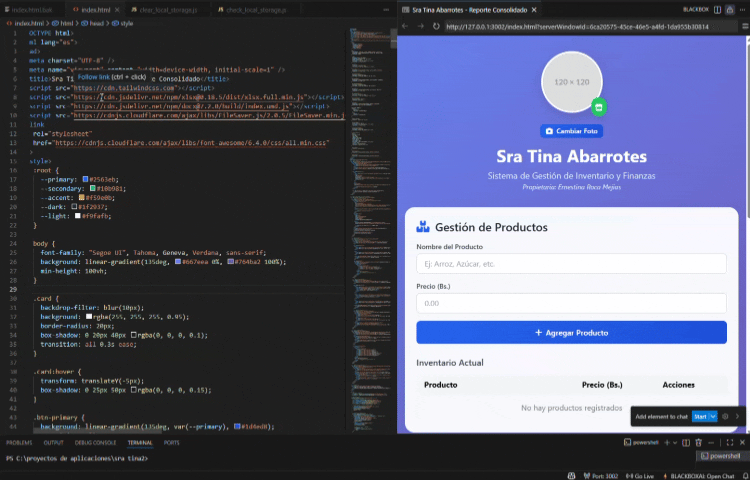This screenshot has height=480, width=750.
Task: Focus the Nombre del Producto input field
Action: tap(571, 264)
